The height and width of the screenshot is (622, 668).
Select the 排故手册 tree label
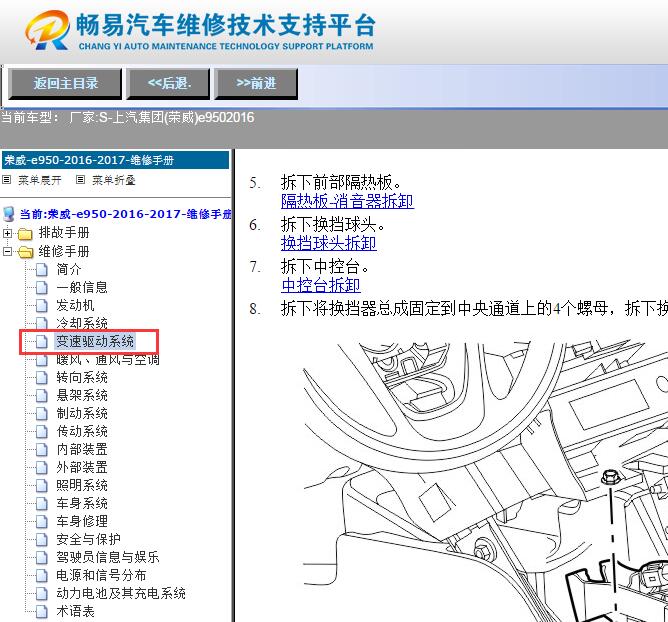click(64, 233)
